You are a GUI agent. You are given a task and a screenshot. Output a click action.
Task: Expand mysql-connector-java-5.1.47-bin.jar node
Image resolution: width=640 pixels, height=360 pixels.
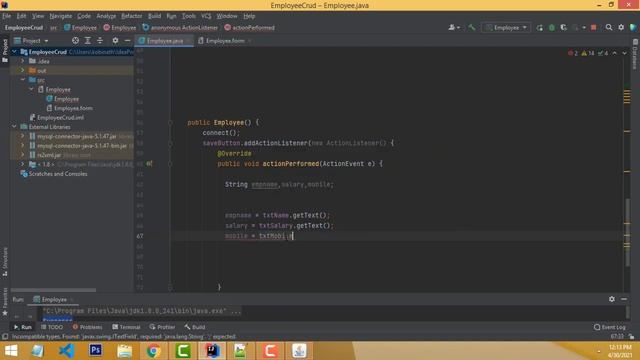(x=23, y=146)
